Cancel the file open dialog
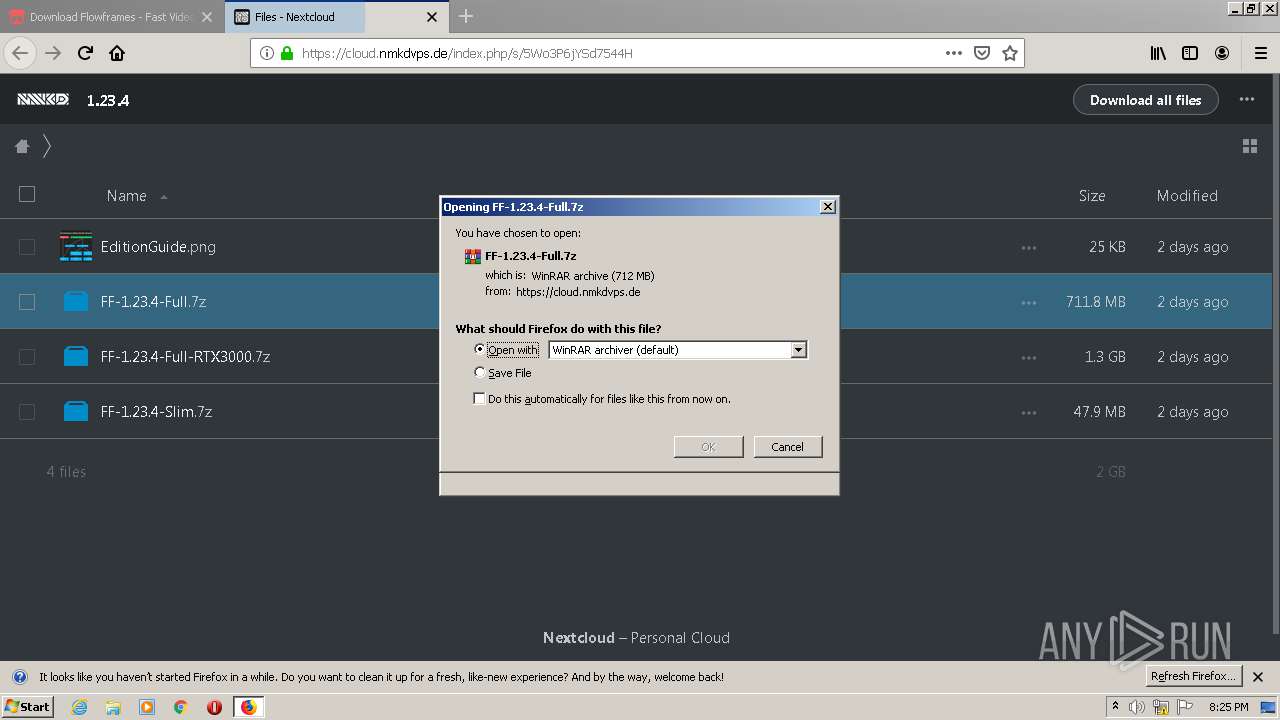Image resolution: width=1280 pixels, height=720 pixels. click(787, 447)
